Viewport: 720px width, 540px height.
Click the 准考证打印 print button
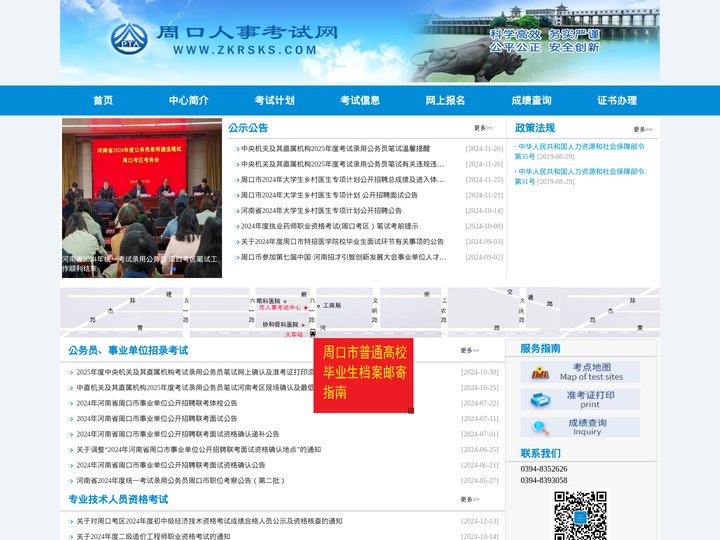580,399
